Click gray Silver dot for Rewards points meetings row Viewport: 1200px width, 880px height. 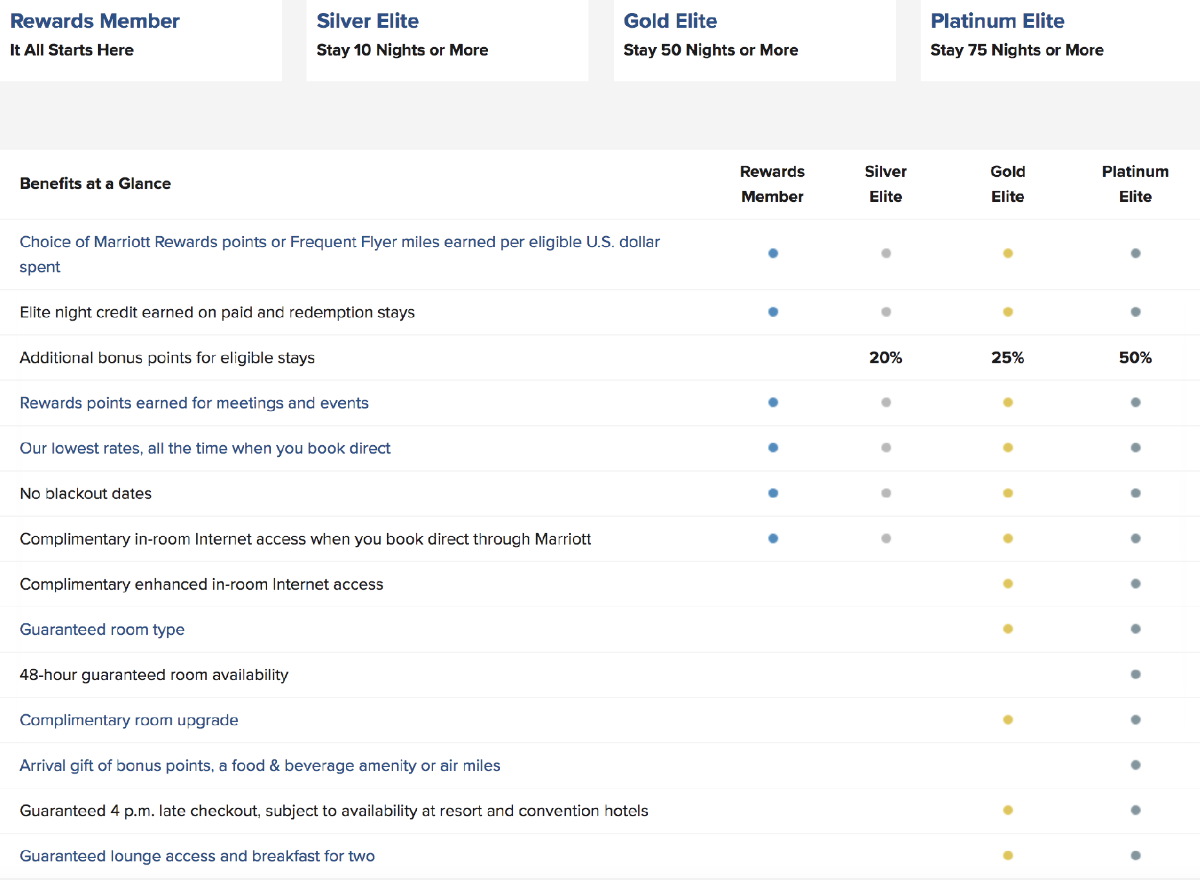click(886, 403)
